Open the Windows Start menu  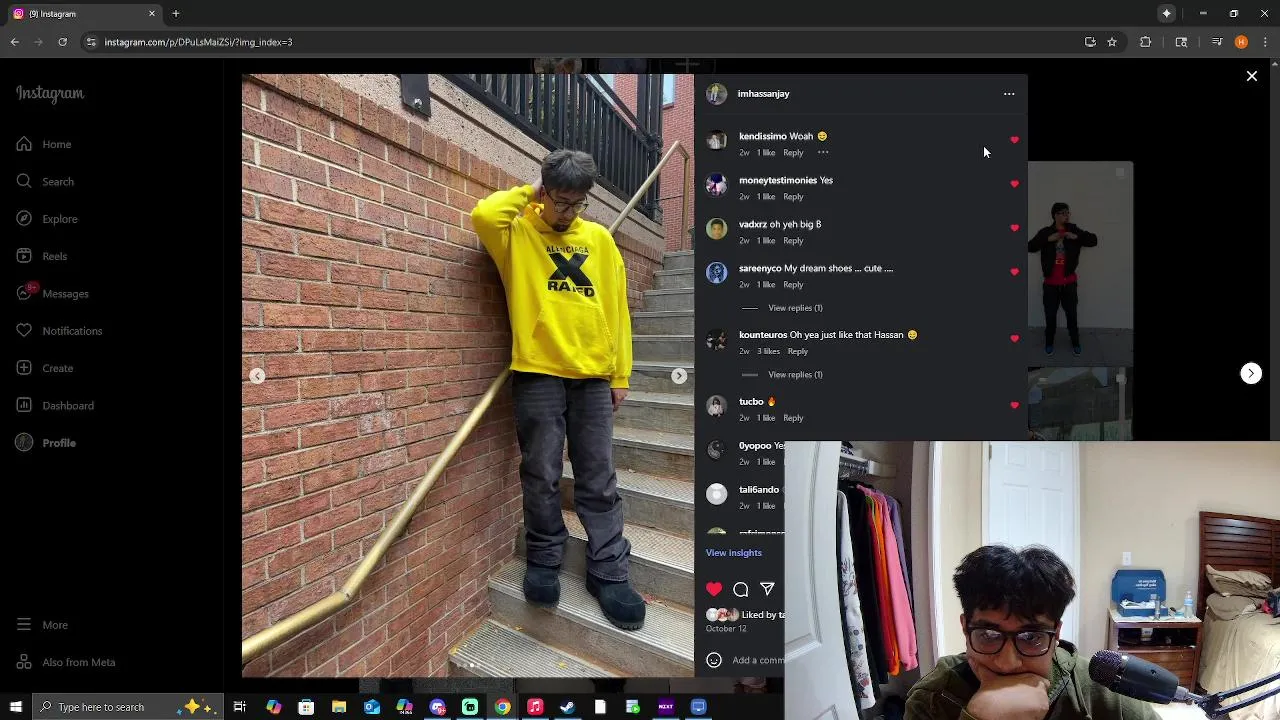(15, 707)
